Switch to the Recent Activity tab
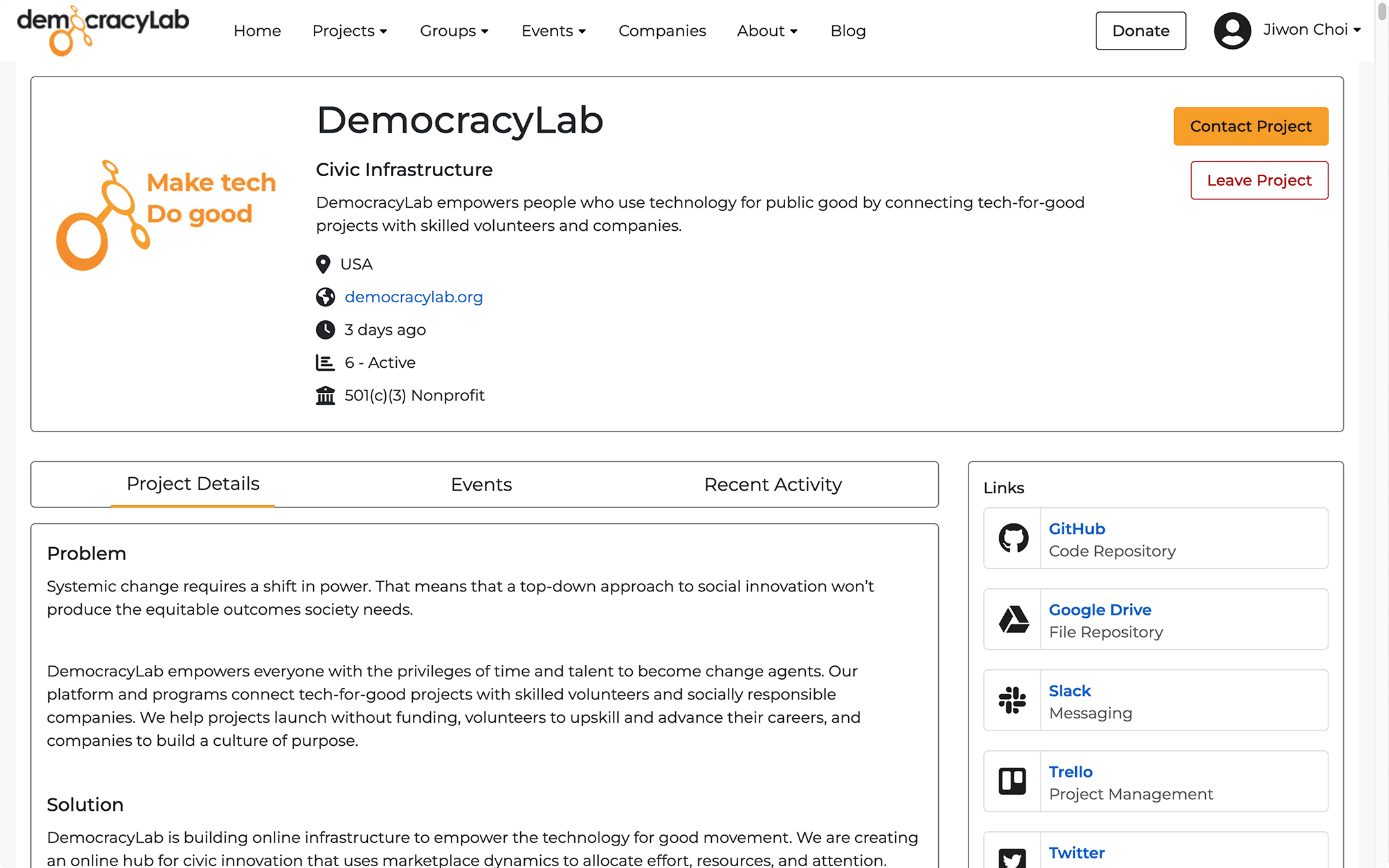The image size is (1389, 868). pos(772,484)
